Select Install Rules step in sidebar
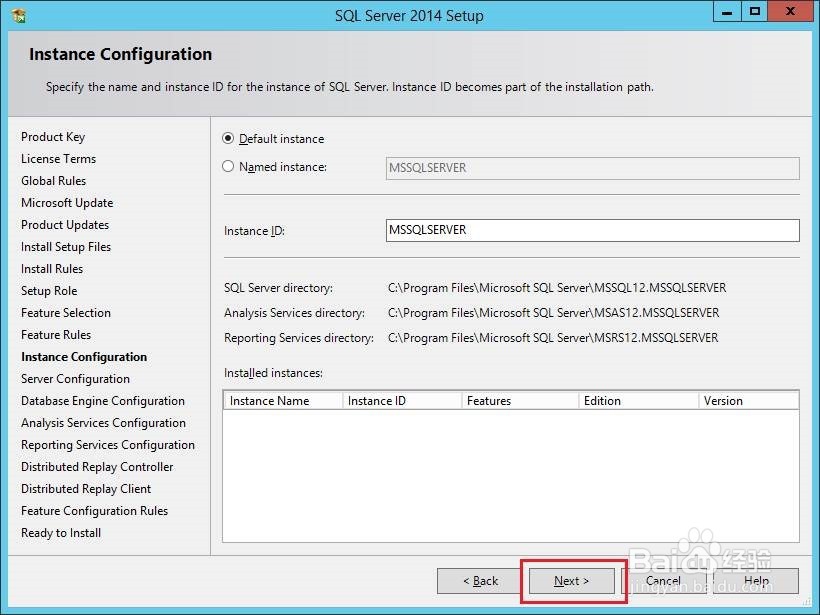Screen dimensions: 820x615 pyautogui.click(x=52, y=269)
